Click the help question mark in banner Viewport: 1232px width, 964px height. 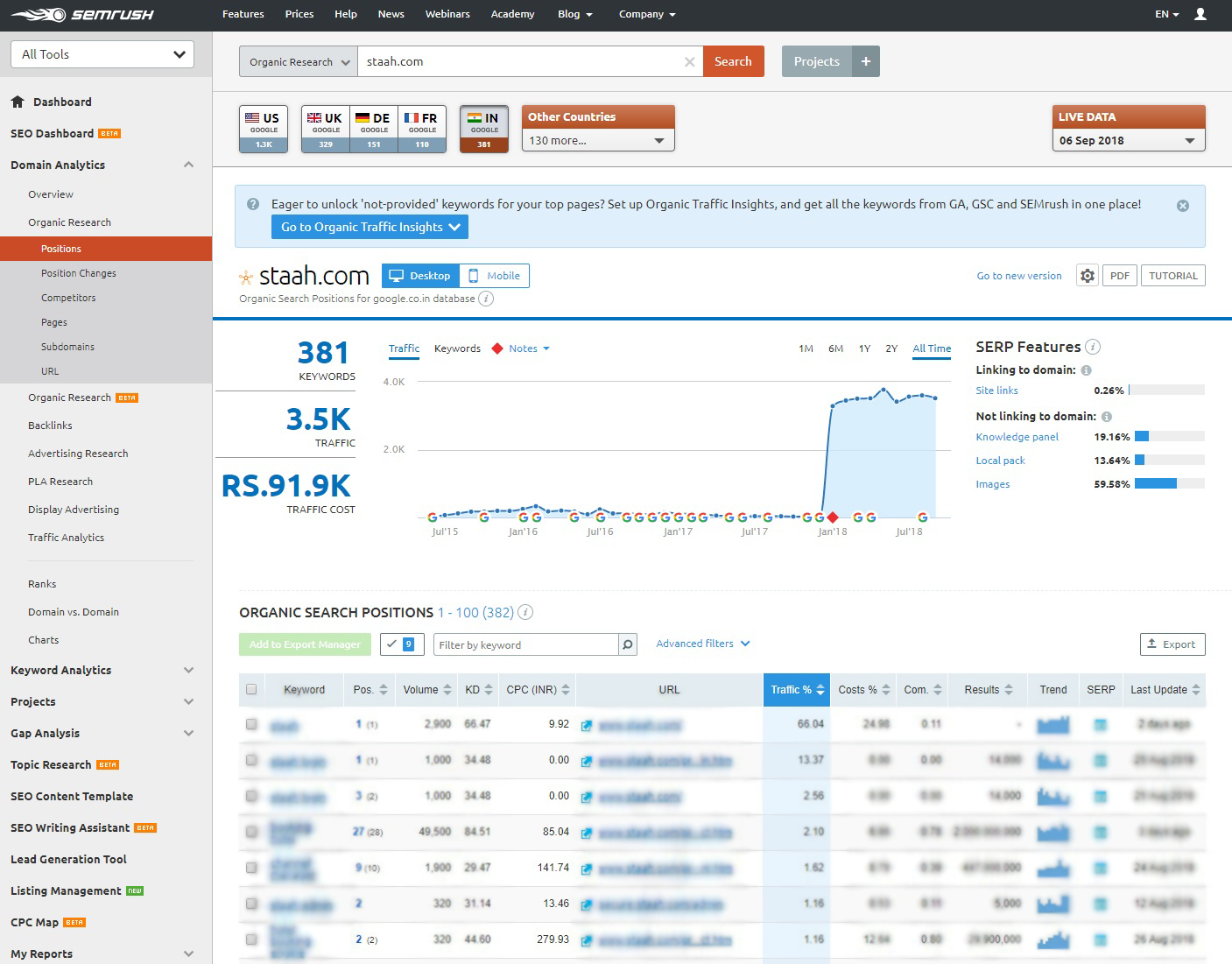coord(253,204)
